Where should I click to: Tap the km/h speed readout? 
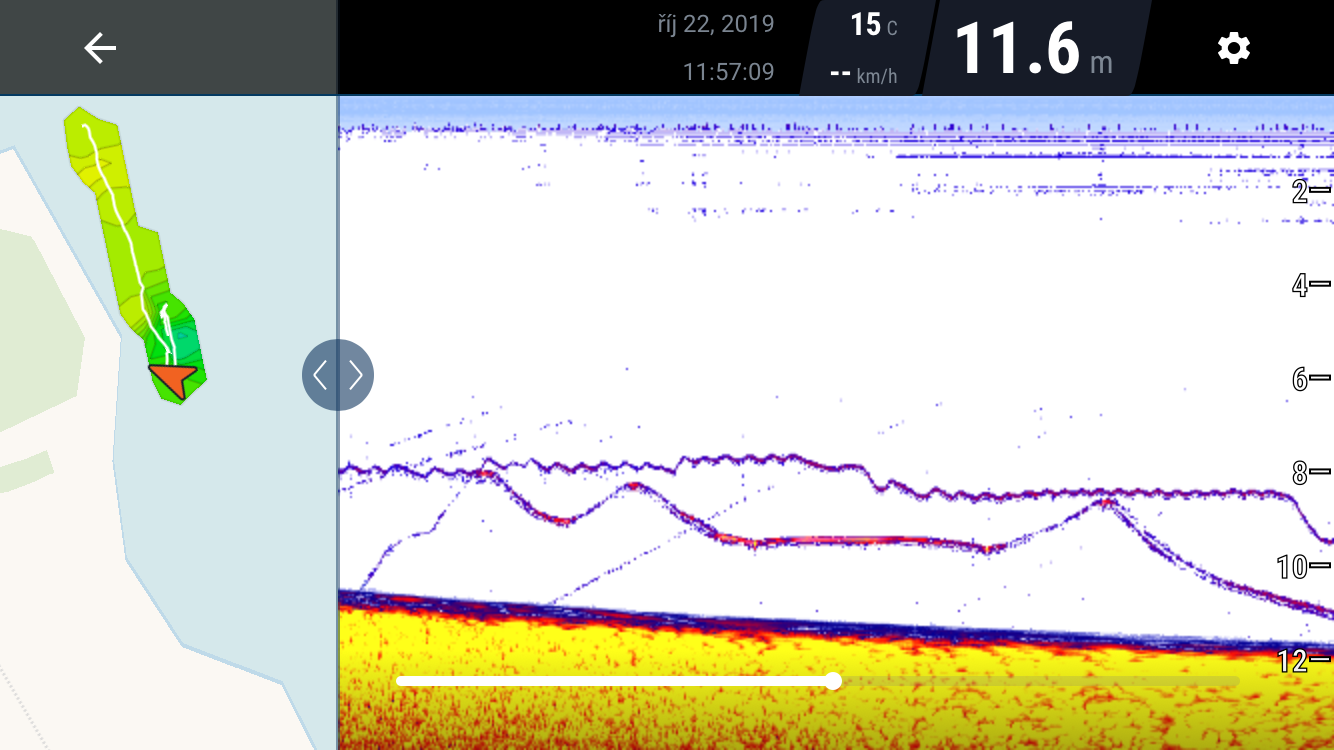pos(864,75)
